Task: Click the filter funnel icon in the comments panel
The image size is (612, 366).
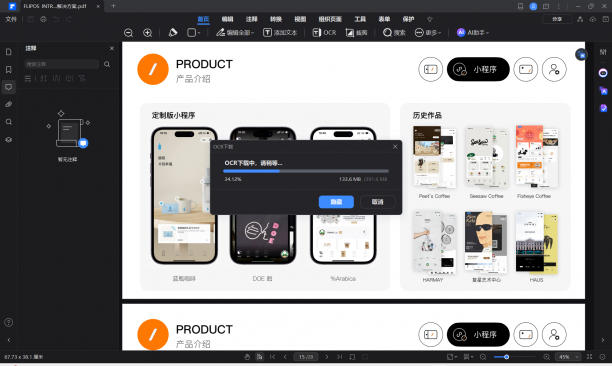Action: pos(82,78)
